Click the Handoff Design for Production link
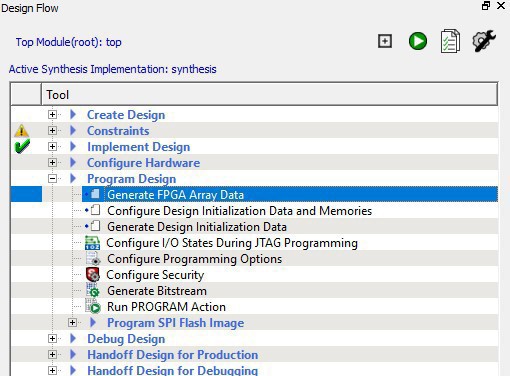Image resolution: width=510 pixels, height=376 pixels. click(173, 355)
